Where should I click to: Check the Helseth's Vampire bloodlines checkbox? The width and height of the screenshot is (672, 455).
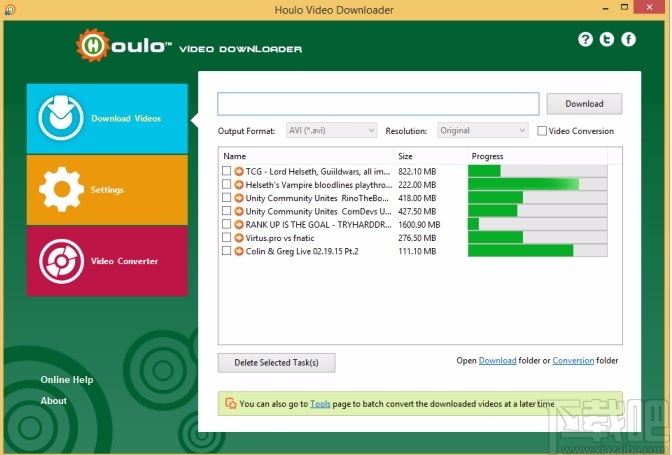226,184
